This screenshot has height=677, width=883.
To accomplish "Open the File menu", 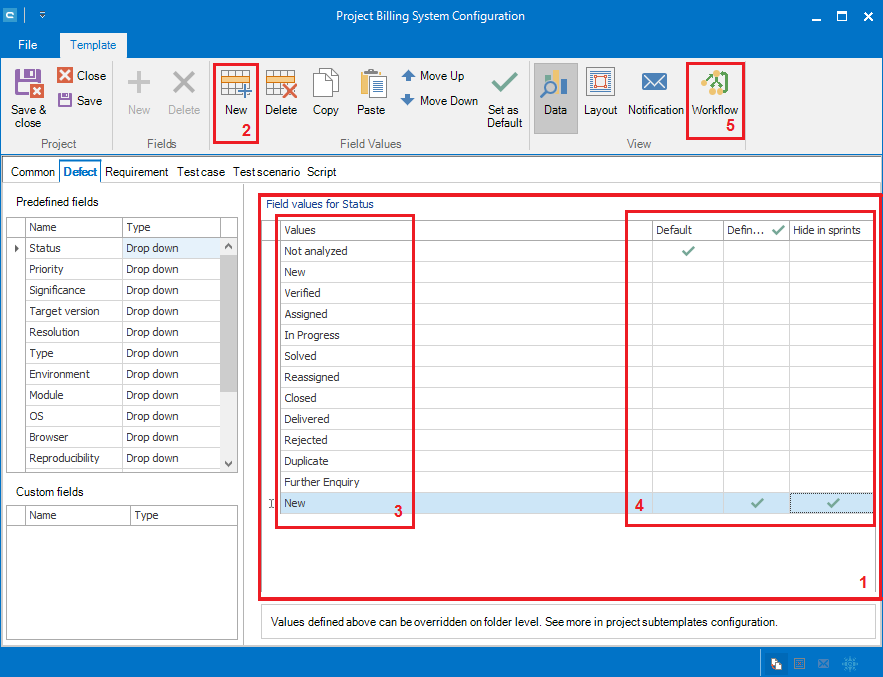I will tap(28, 45).
